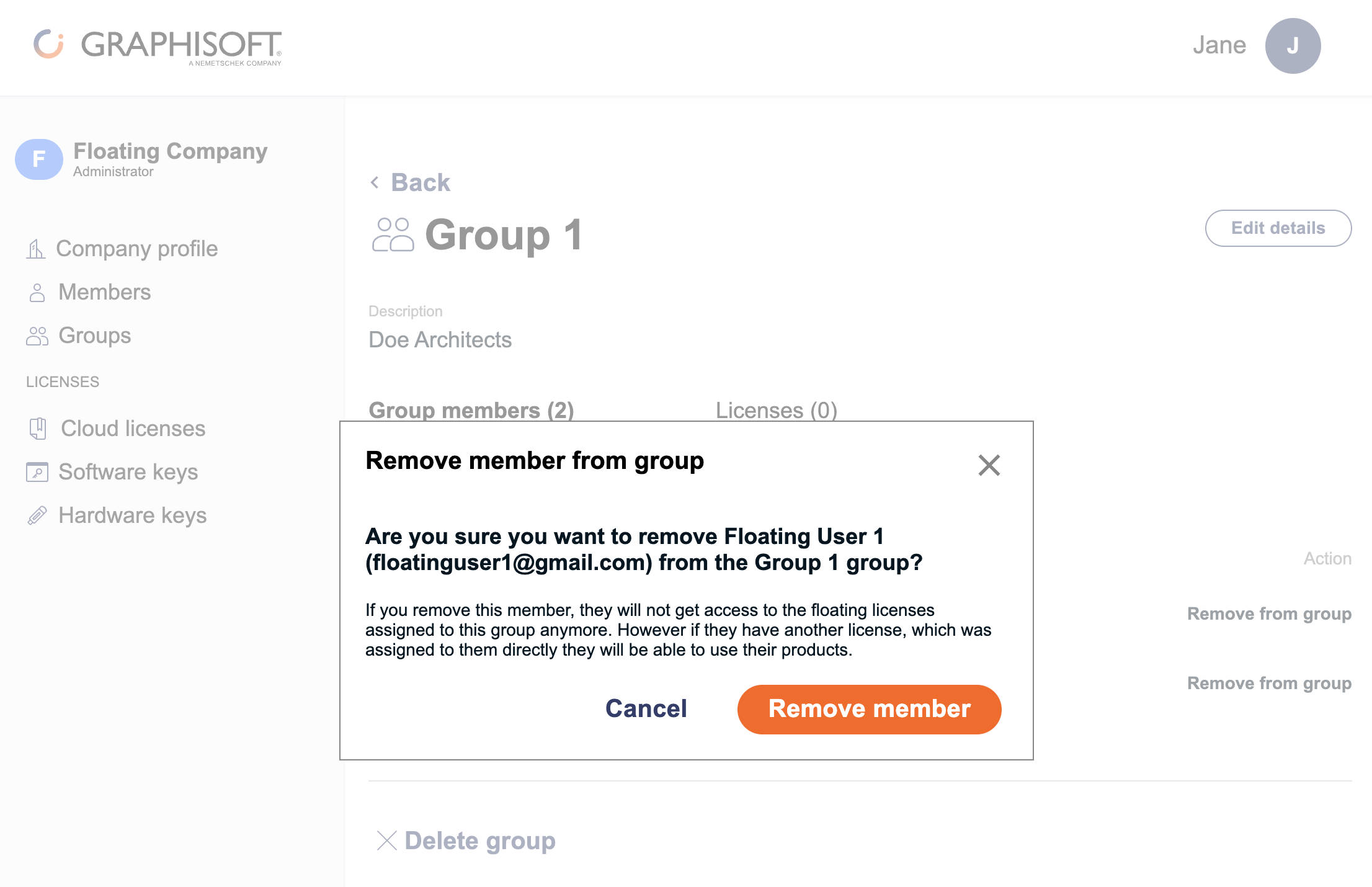Click the Doe Architects description text

click(440, 339)
